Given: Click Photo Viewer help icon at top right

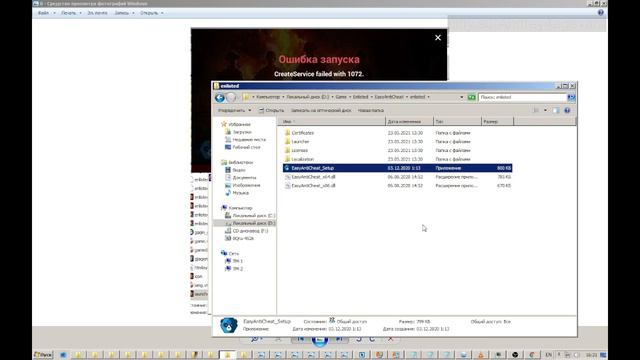Looking at the screenshot, I should (600, 13).
